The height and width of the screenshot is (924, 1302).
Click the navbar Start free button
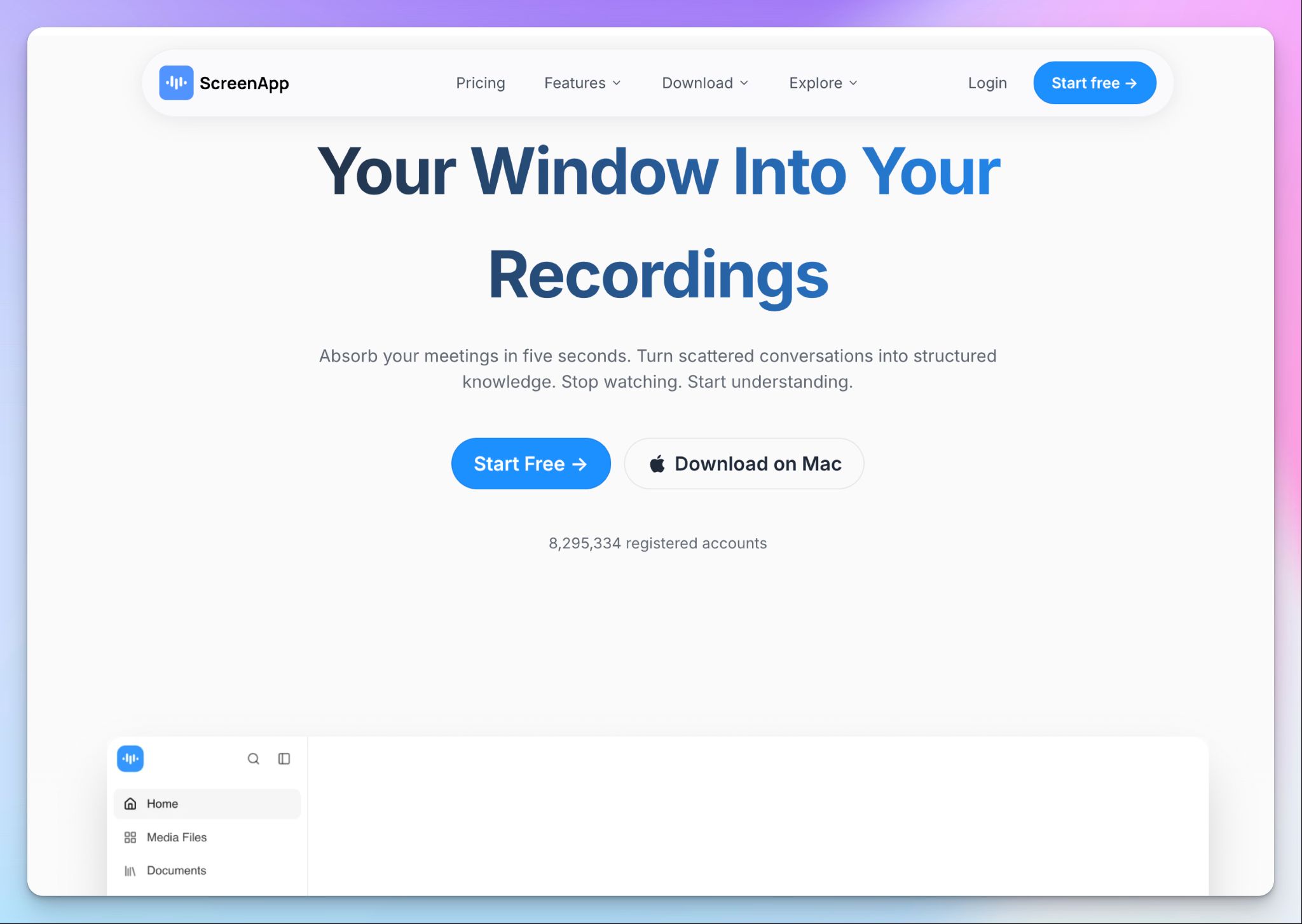coord(1094,83)
